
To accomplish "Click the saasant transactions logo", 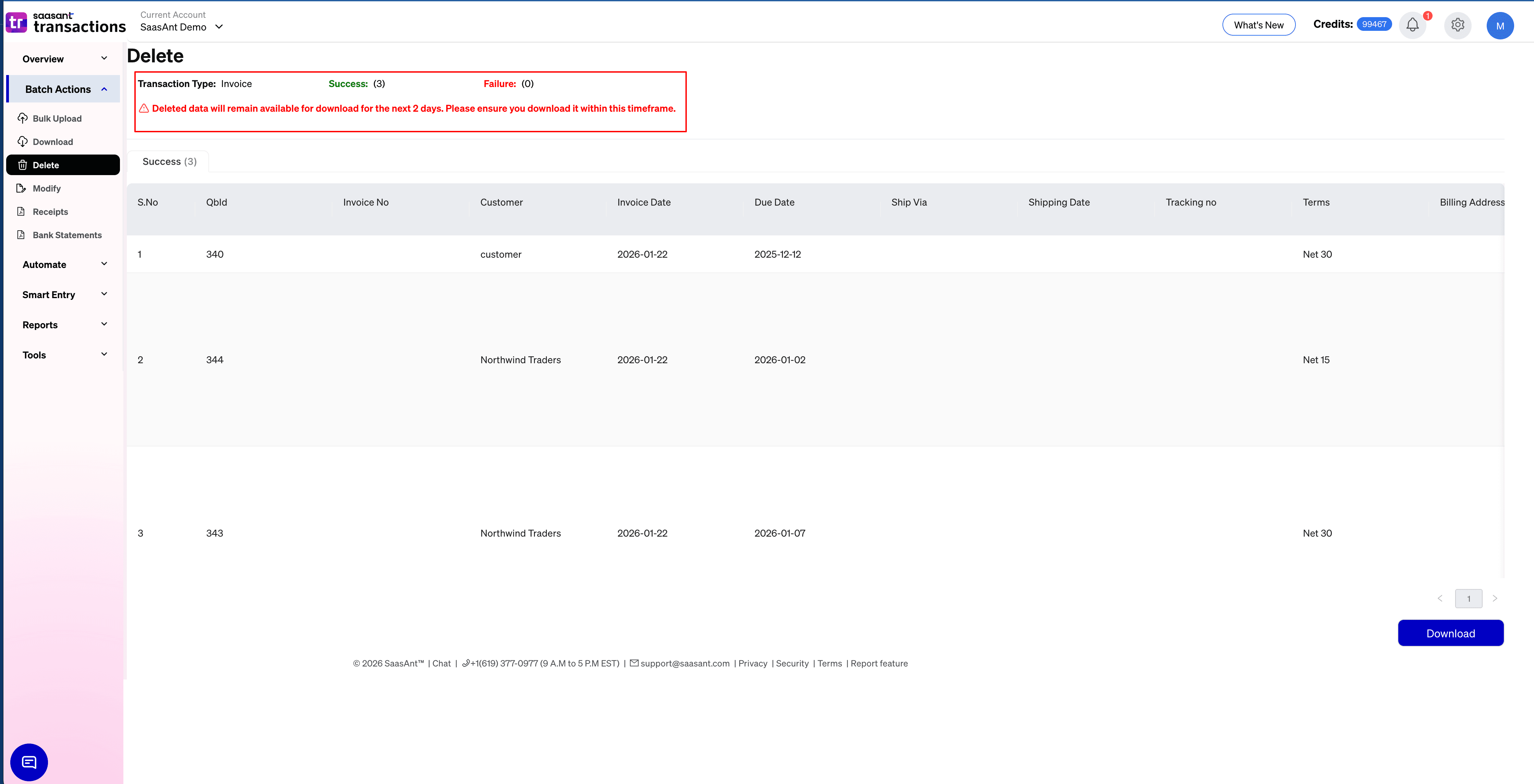I will (65, 23).
